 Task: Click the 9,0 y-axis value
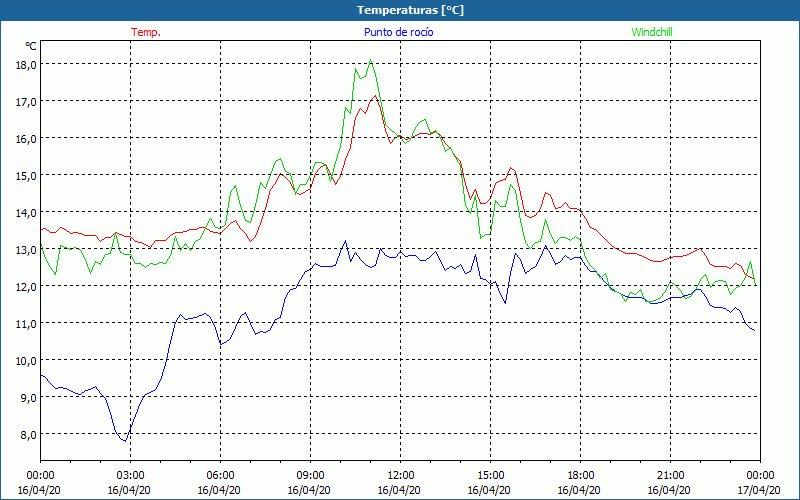(x=28, y=397)
